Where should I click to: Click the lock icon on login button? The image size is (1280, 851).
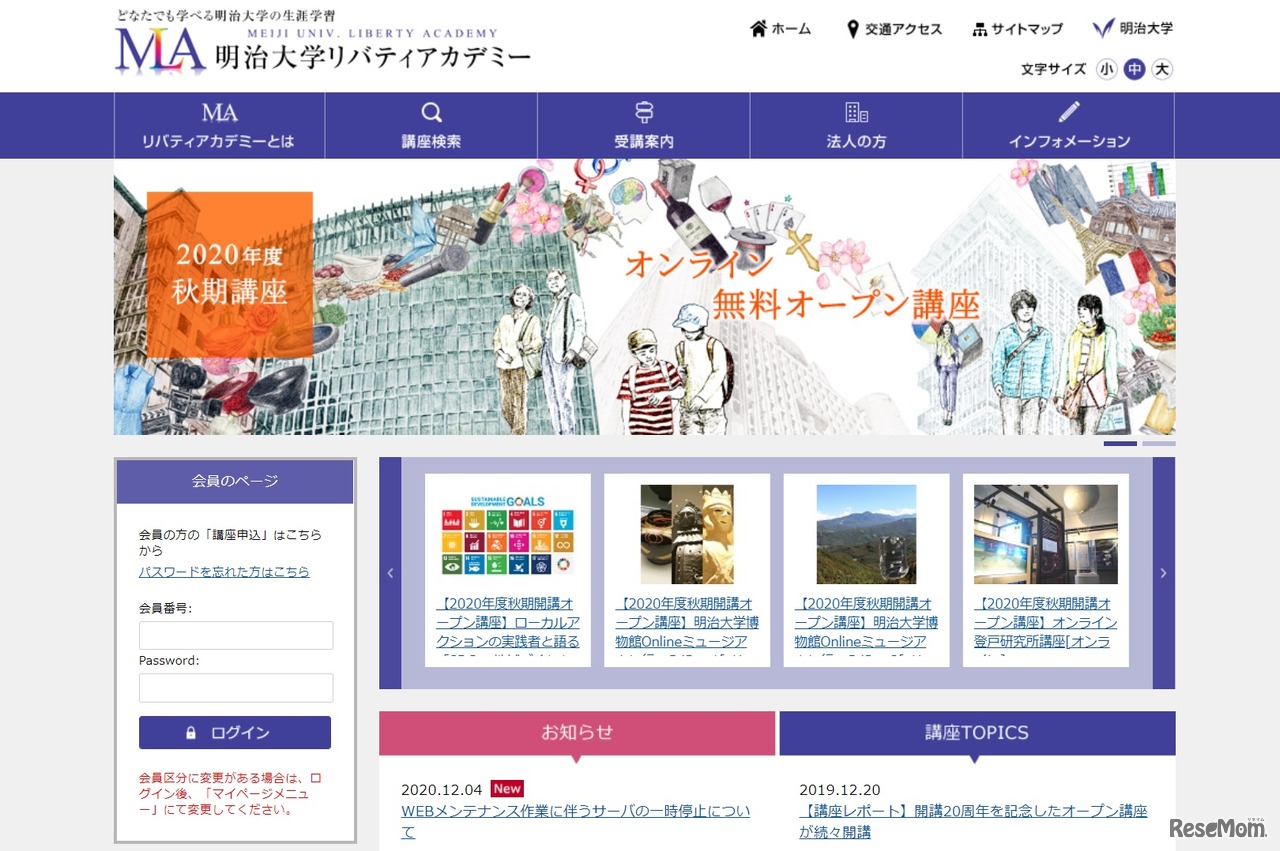(191, 733)
